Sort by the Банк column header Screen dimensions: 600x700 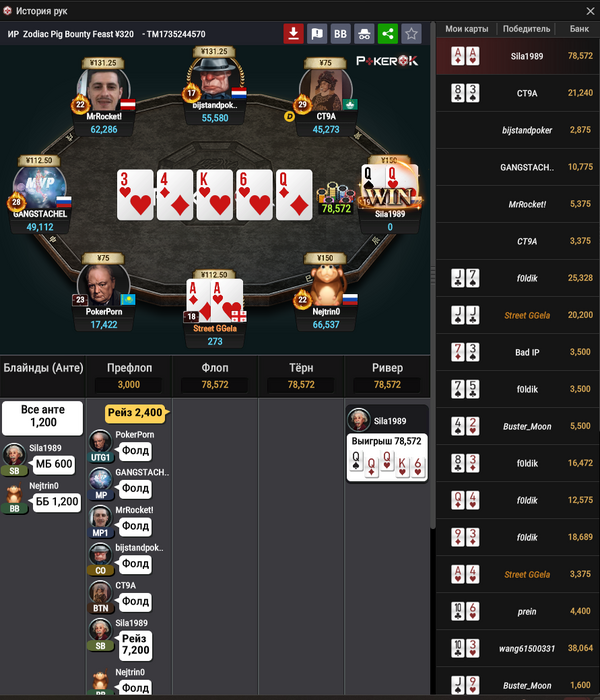(579, 29)
